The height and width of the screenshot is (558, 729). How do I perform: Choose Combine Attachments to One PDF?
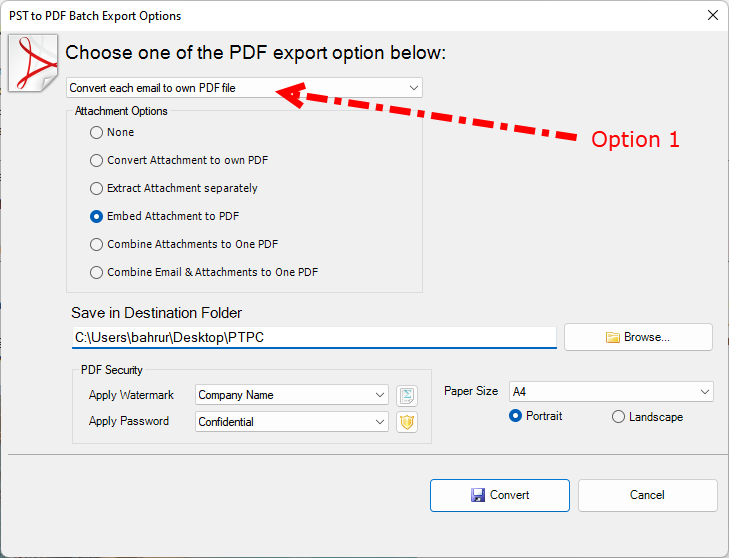coord(97,244)
